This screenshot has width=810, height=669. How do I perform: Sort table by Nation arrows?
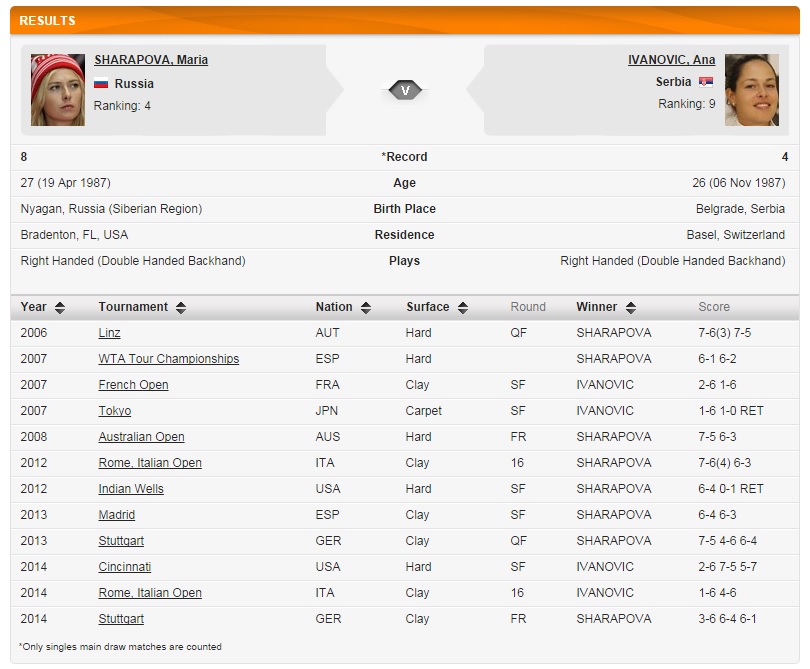pos(366,308)
